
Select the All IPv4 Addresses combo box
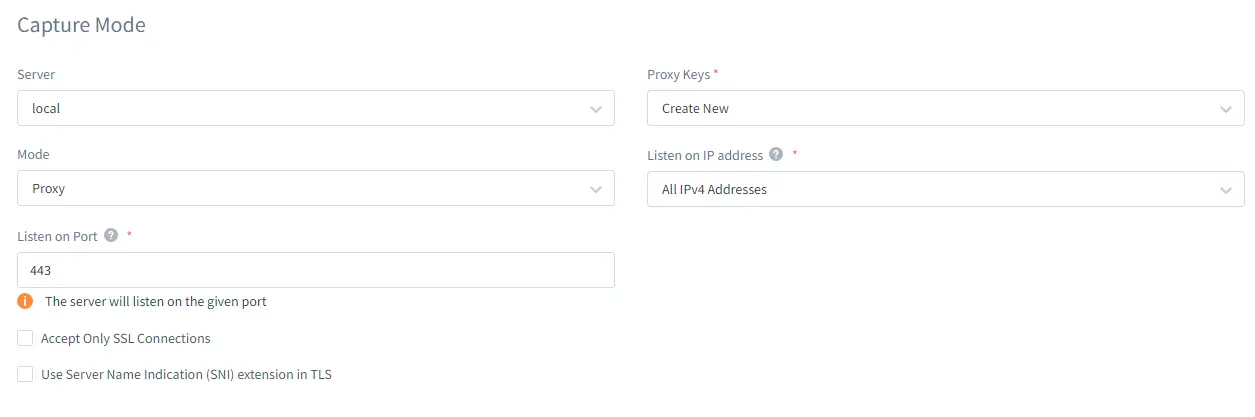coord(946,189)
